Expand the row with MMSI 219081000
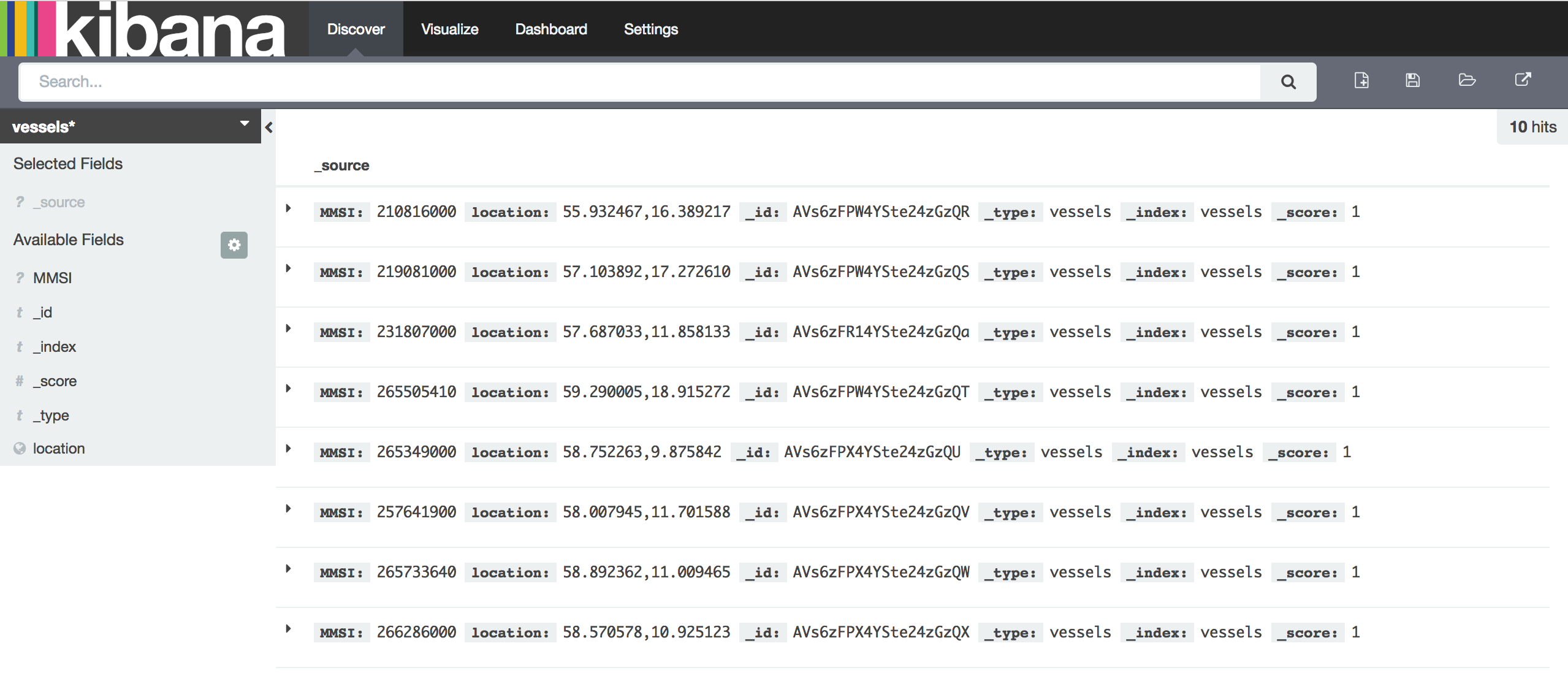This screenshot has width=1568, height=673. 288,268
